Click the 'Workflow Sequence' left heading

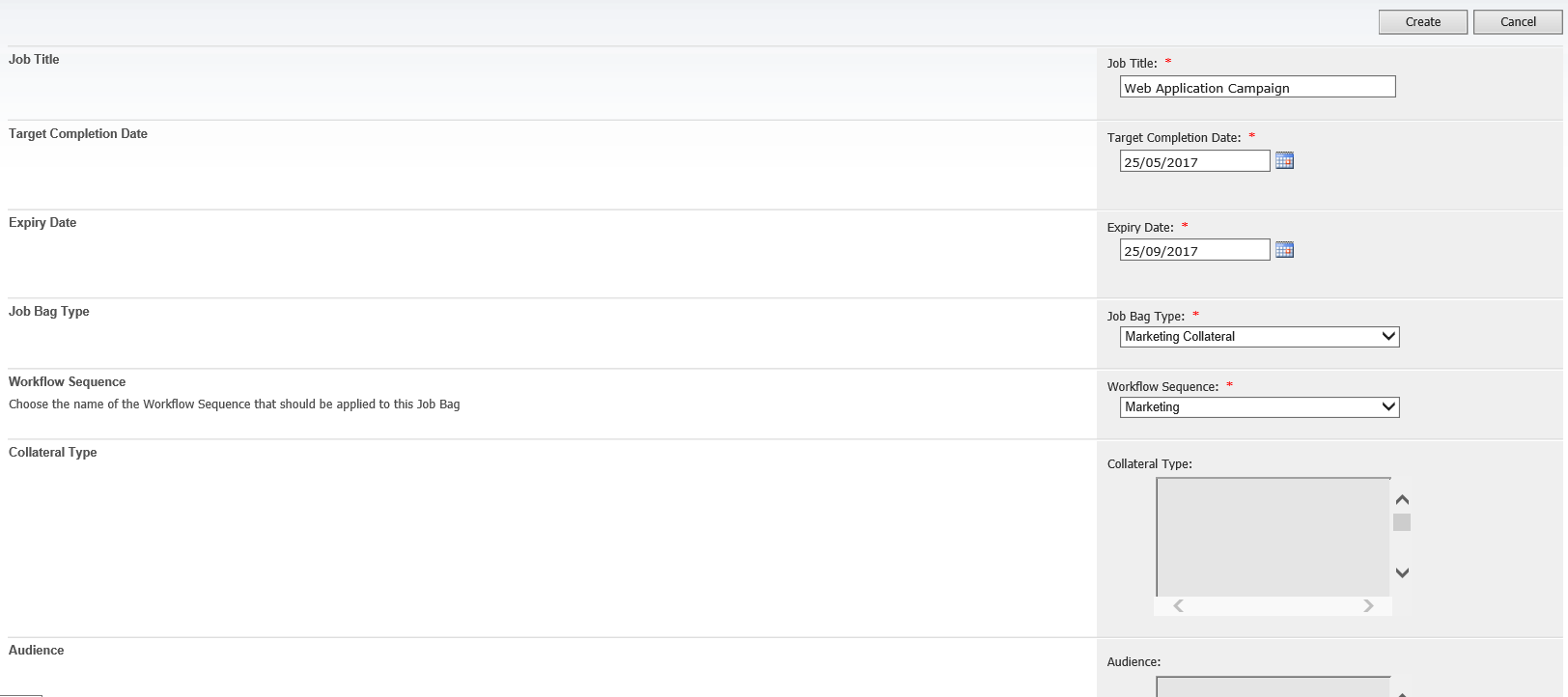click(68, 382)
